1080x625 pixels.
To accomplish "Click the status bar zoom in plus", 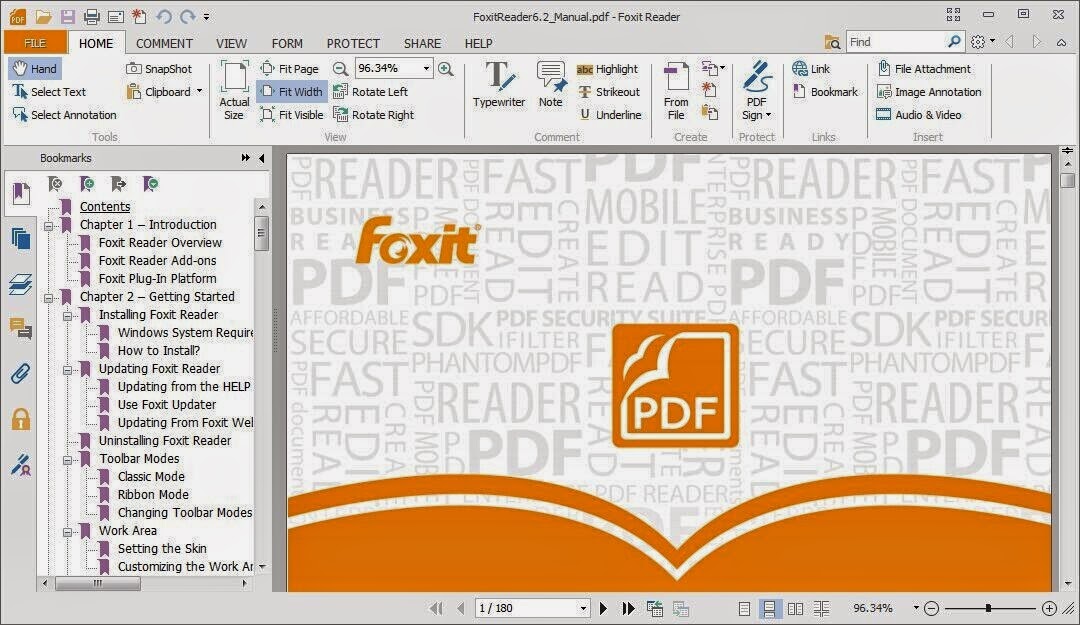I will point(1049,608).
